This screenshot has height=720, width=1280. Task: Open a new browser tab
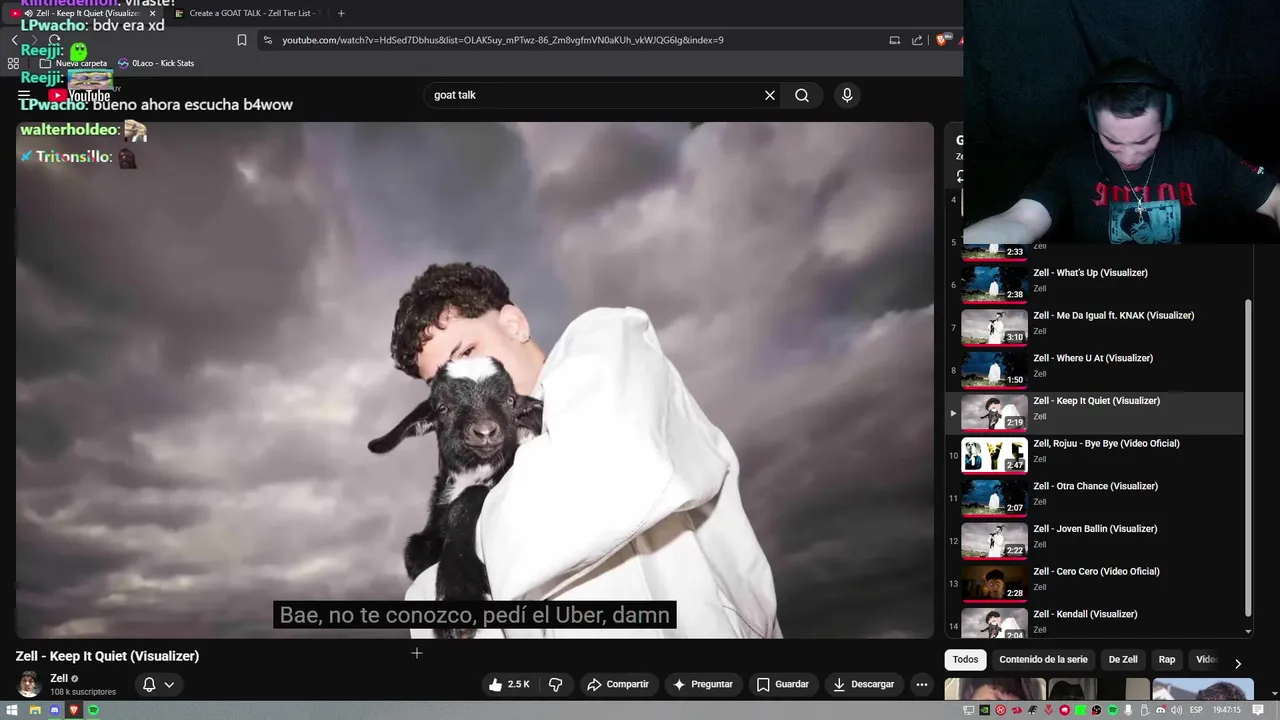tap(341, 13)
